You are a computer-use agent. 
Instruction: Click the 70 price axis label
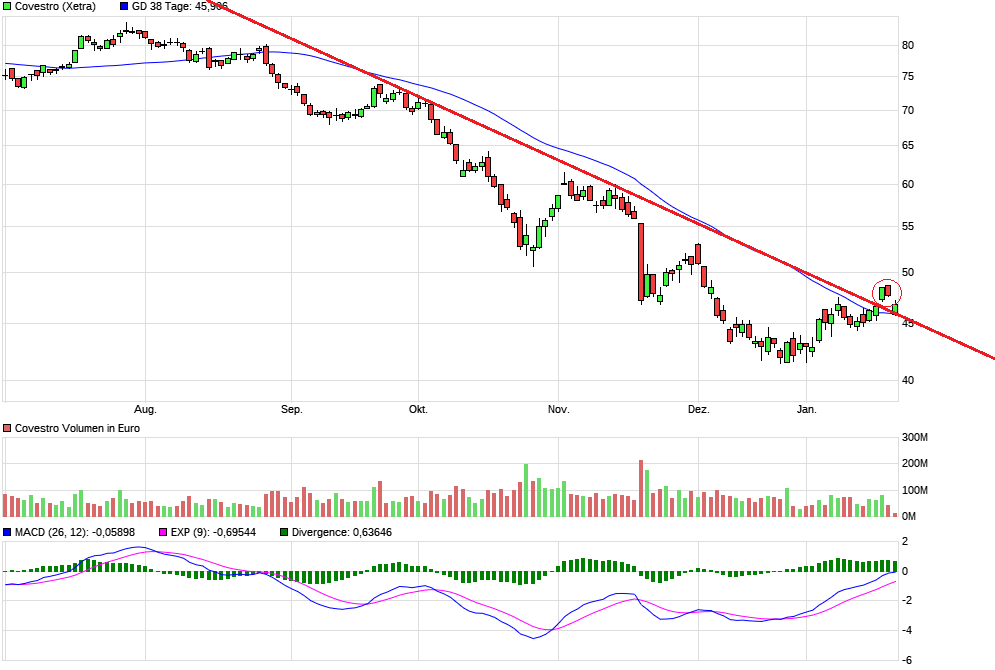point(908,110)
